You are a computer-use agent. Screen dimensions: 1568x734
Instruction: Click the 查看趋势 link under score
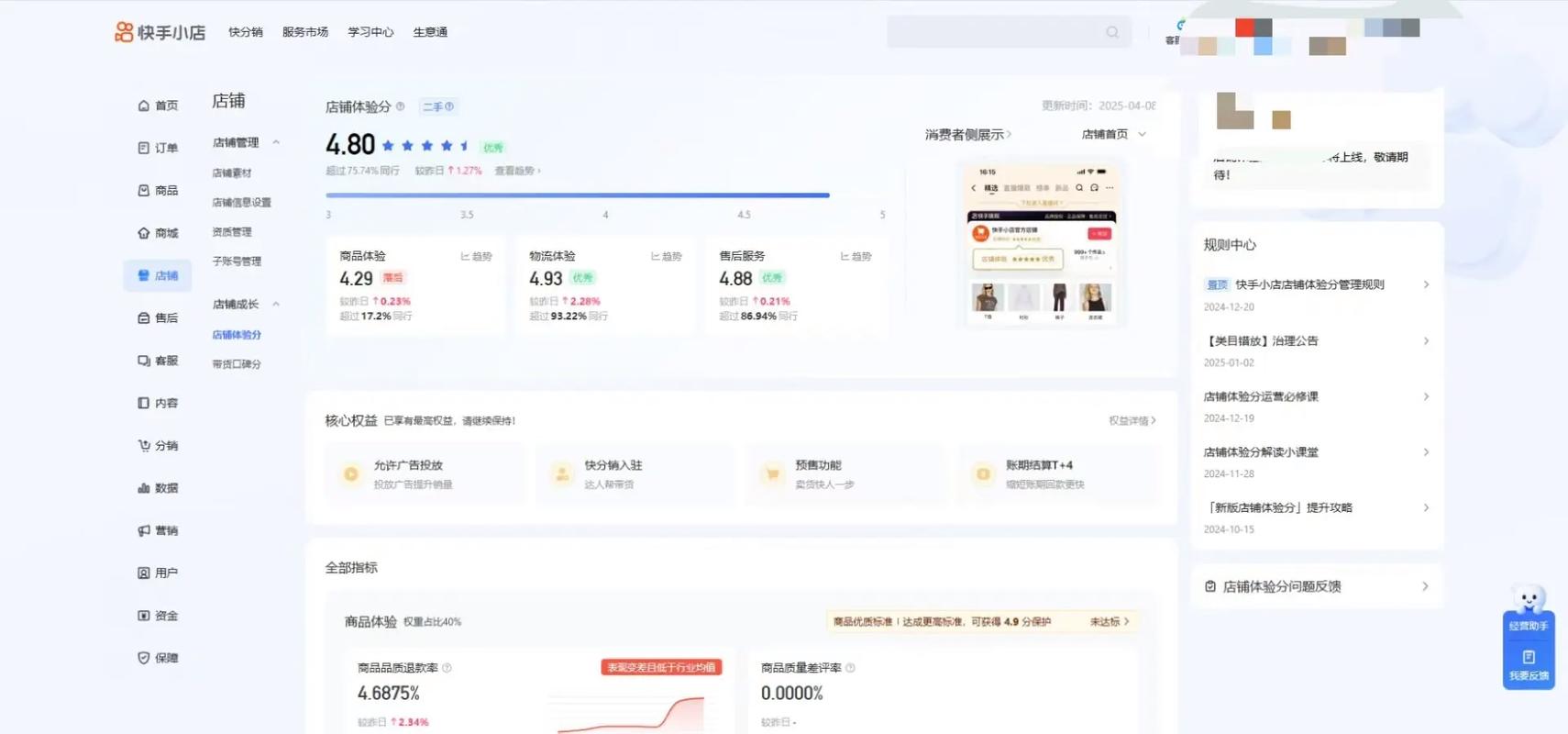pos(517,171)
